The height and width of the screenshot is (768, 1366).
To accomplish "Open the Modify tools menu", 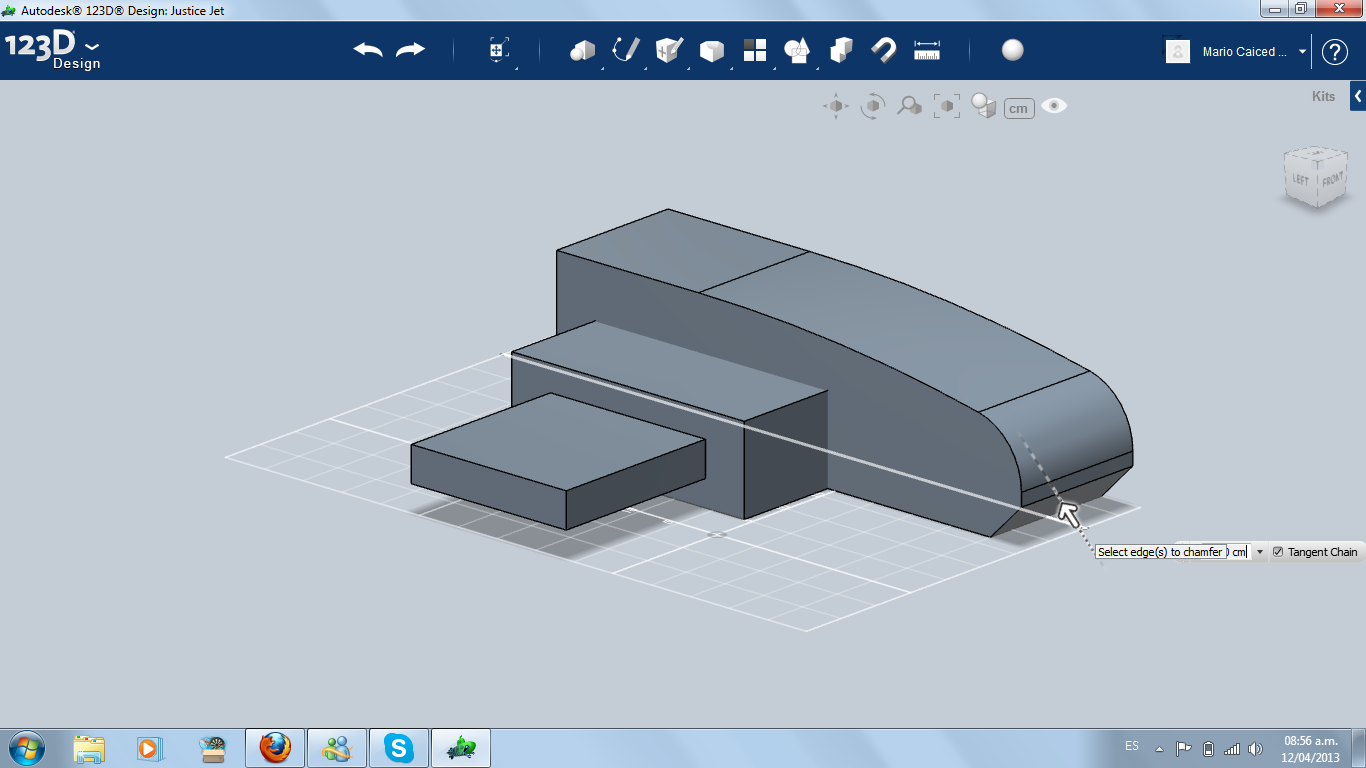I will pos(711,51).
